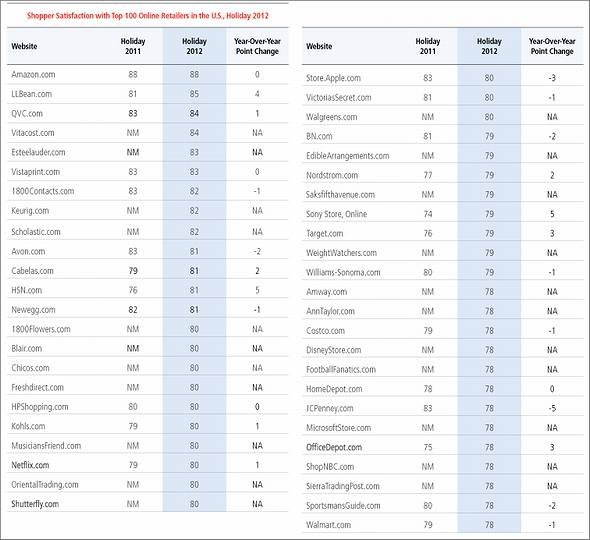Select the Shutterfly.com website name

click(x=35, y=504)
